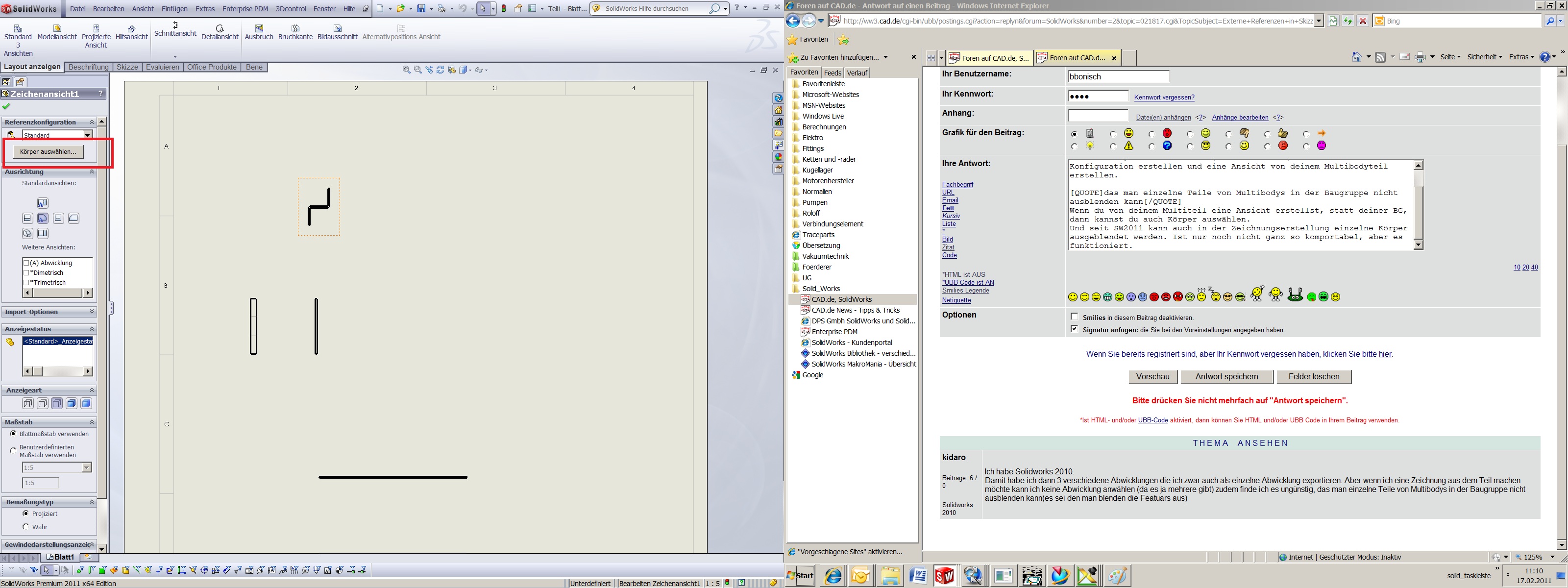Switch to the Beschriftung tab
The height and width of the screenshot is (588, 1568).
[x=88, y=67]
